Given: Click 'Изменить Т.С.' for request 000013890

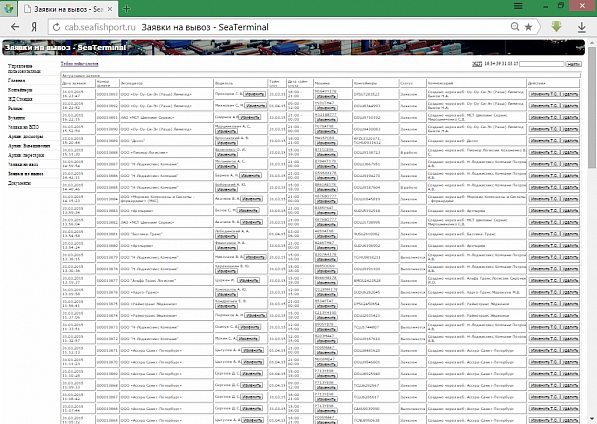Looking at the screenshot, I should 544,129.
